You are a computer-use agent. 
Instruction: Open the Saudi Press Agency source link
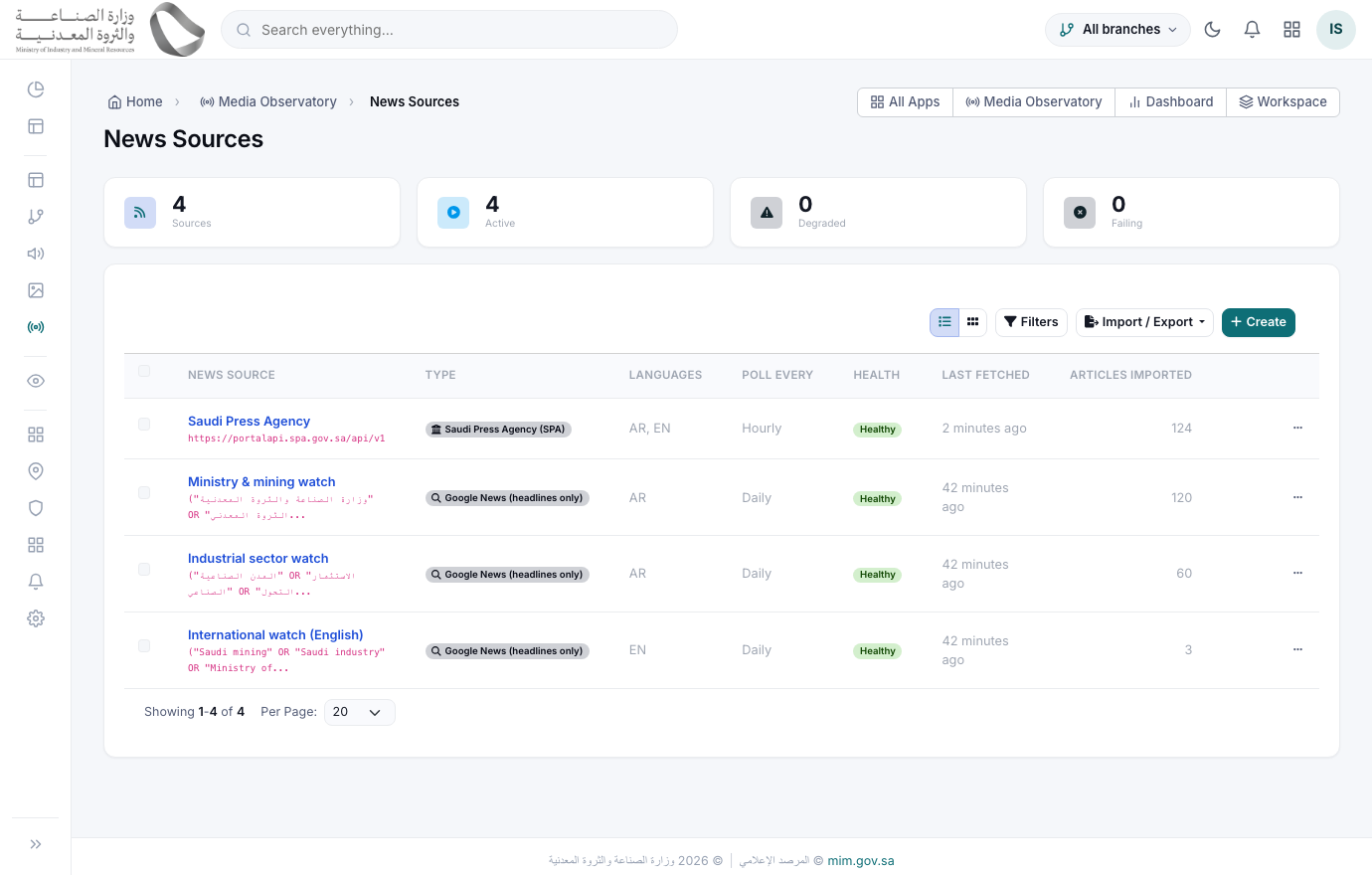pos(249,422)
